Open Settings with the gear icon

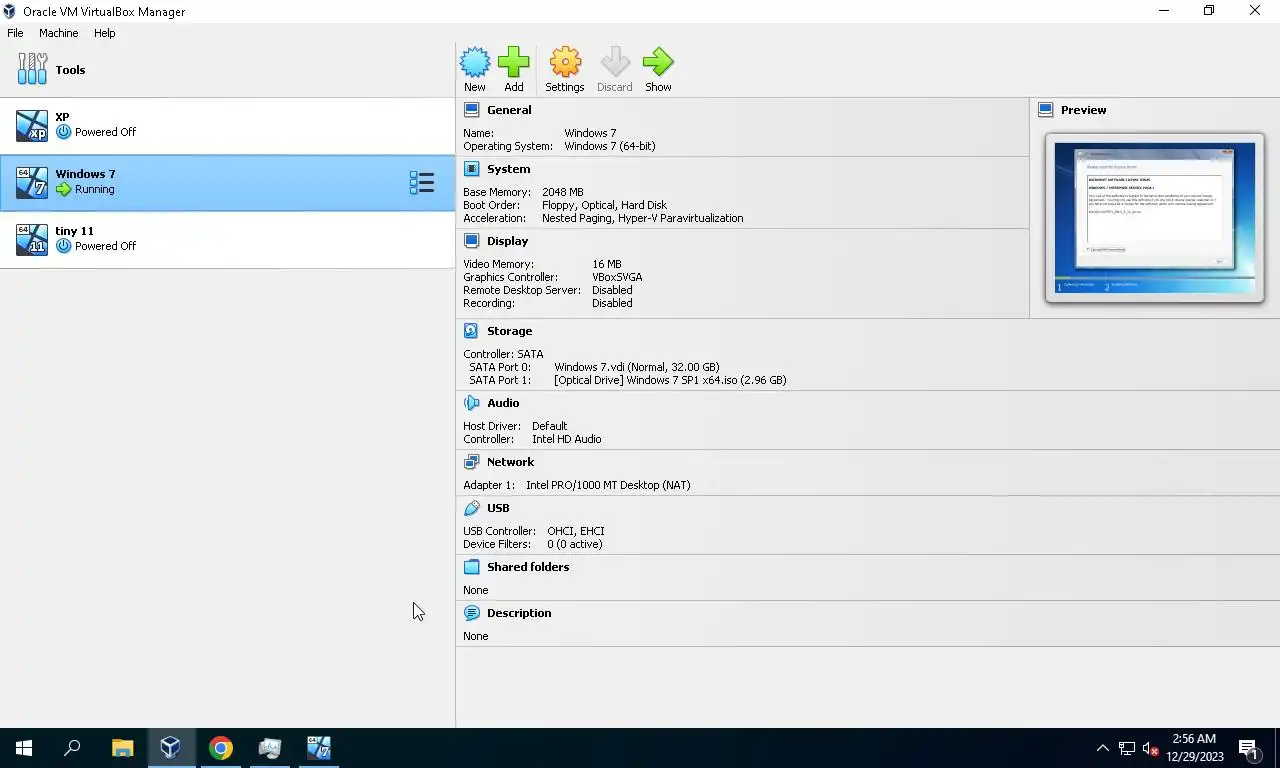565,62
